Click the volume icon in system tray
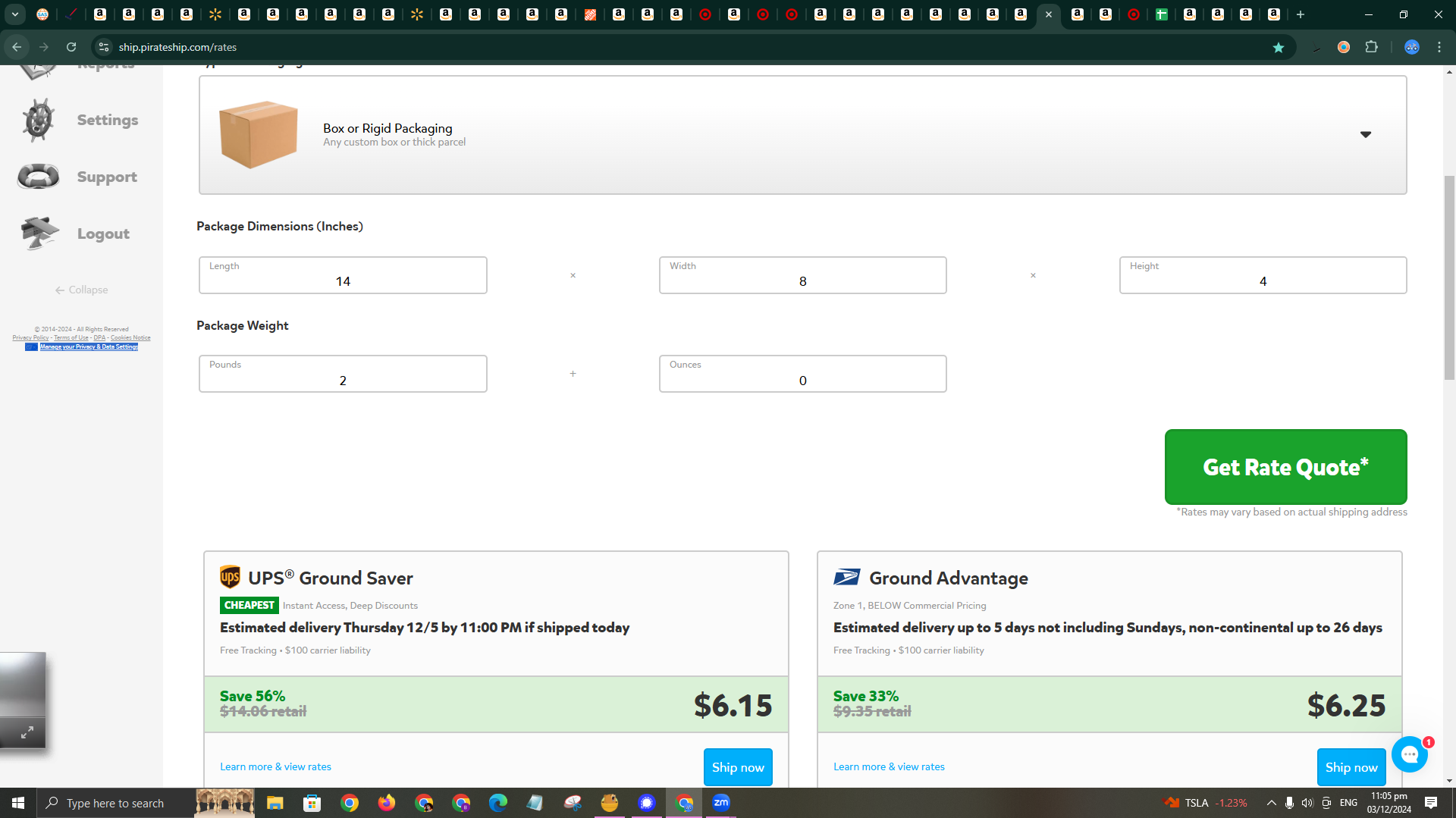This screenshot has width=1456, height=818. (x=1307, y=803)
